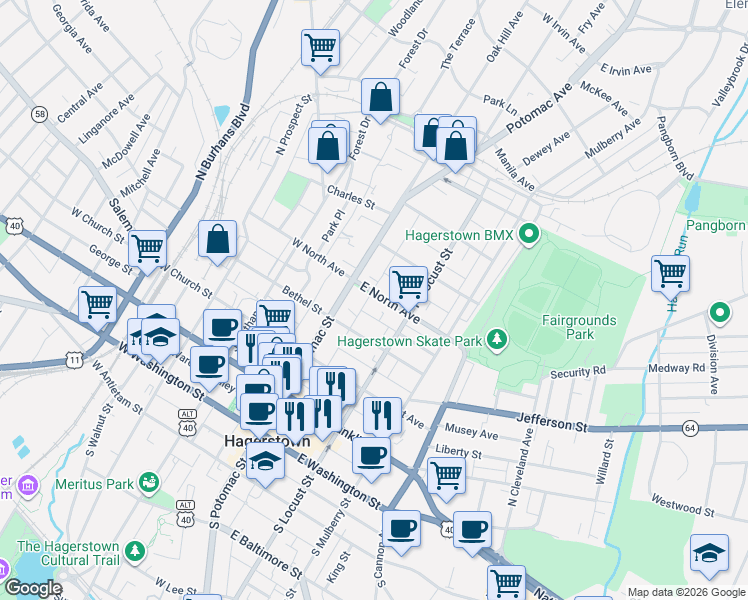Select the shopping bag marker near N Prospect St
The image size is (748, 600).
[x=327, y=146]
